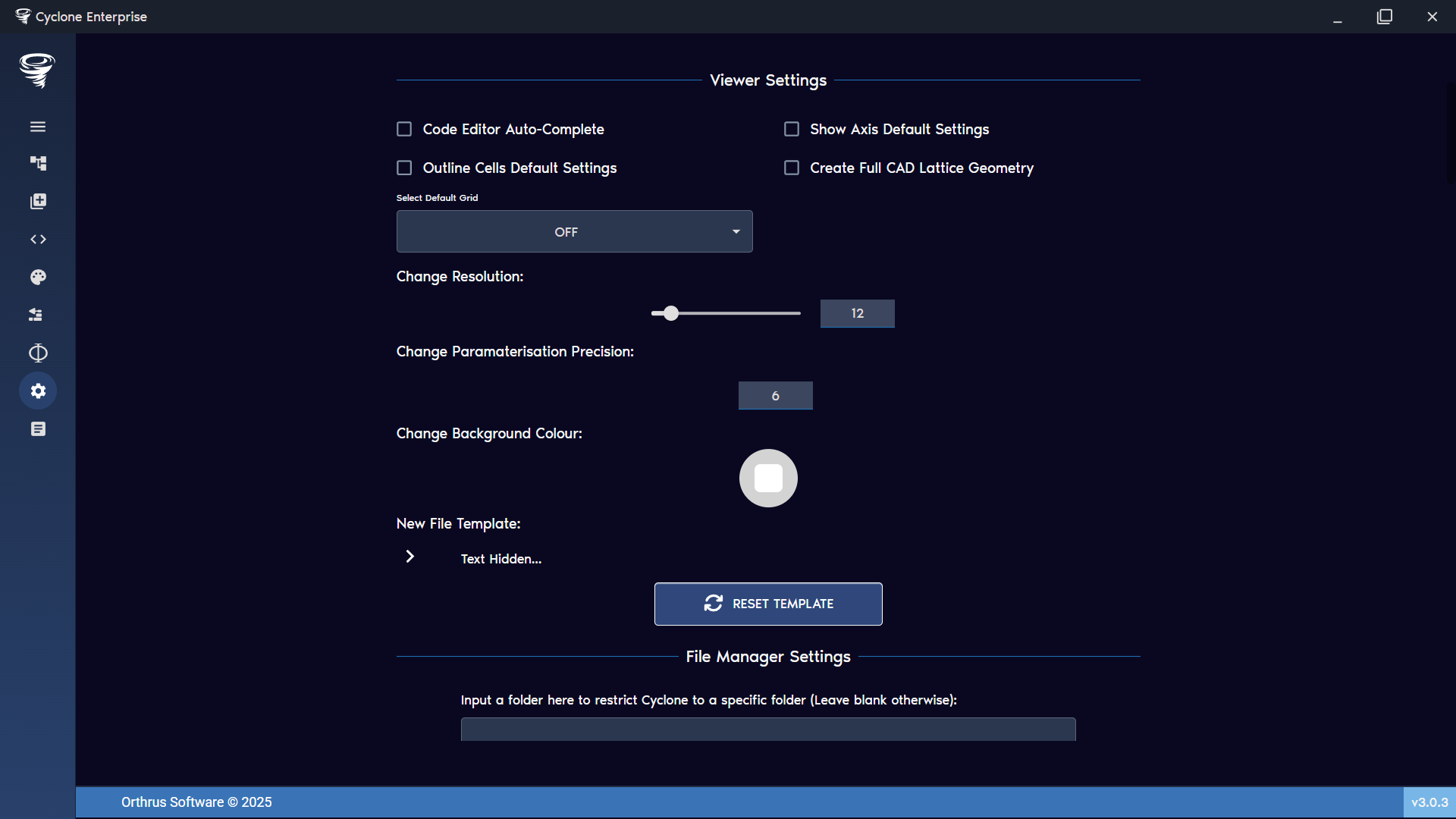Enable Code Editor Auto-Complete
The height and width of the screenshot is (819, 1456).
[x=404, y=129]
